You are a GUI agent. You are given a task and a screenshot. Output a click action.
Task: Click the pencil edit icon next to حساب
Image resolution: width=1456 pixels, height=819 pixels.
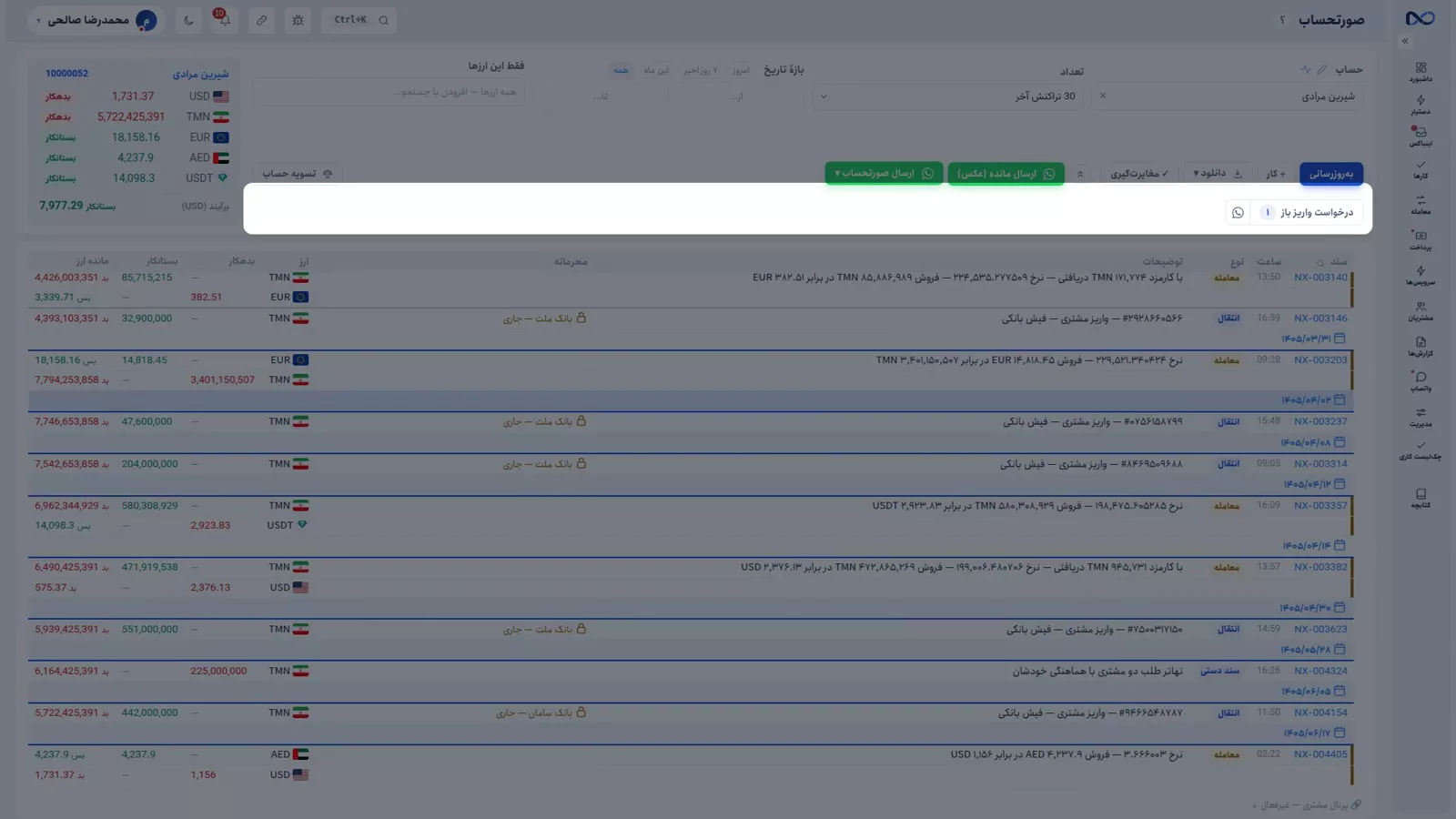pyautogui.click(x=1321, y=70)
